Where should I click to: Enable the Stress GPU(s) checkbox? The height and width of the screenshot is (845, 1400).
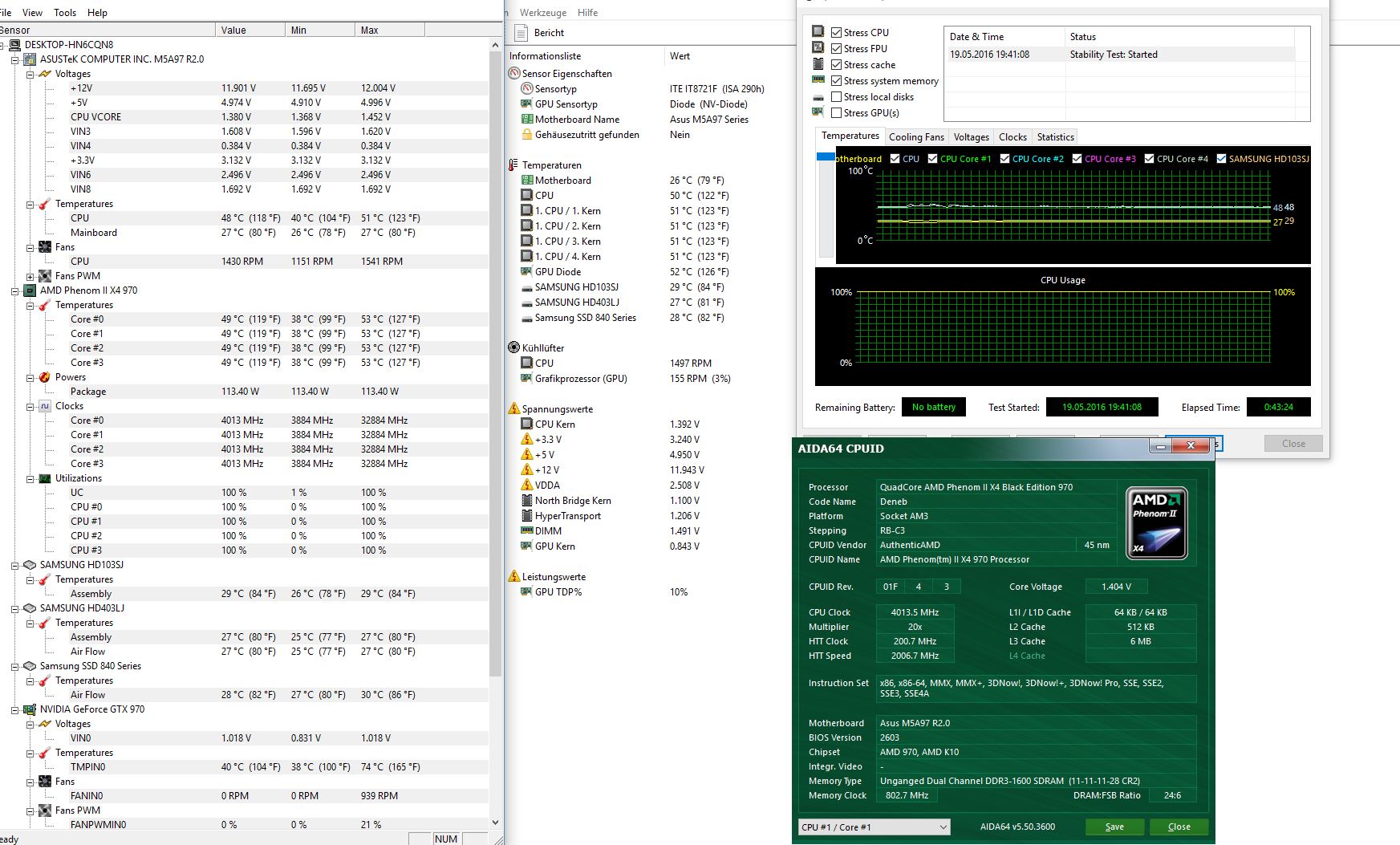click(x=837, y=113)
